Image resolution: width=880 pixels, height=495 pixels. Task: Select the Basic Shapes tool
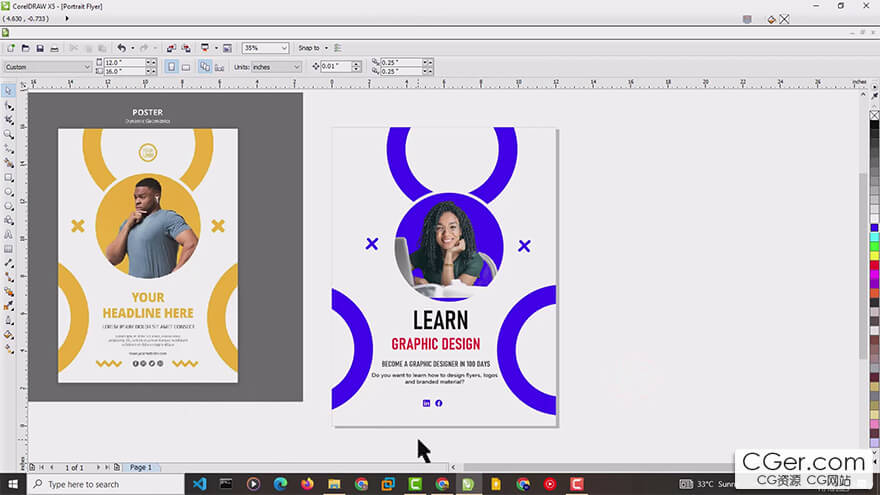pyautogui.click(x=8, y=221)
